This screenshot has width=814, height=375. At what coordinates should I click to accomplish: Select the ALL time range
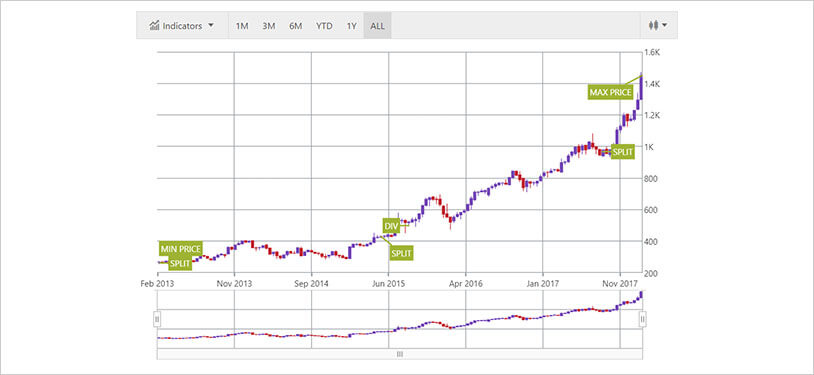click(x=377, y=25)
